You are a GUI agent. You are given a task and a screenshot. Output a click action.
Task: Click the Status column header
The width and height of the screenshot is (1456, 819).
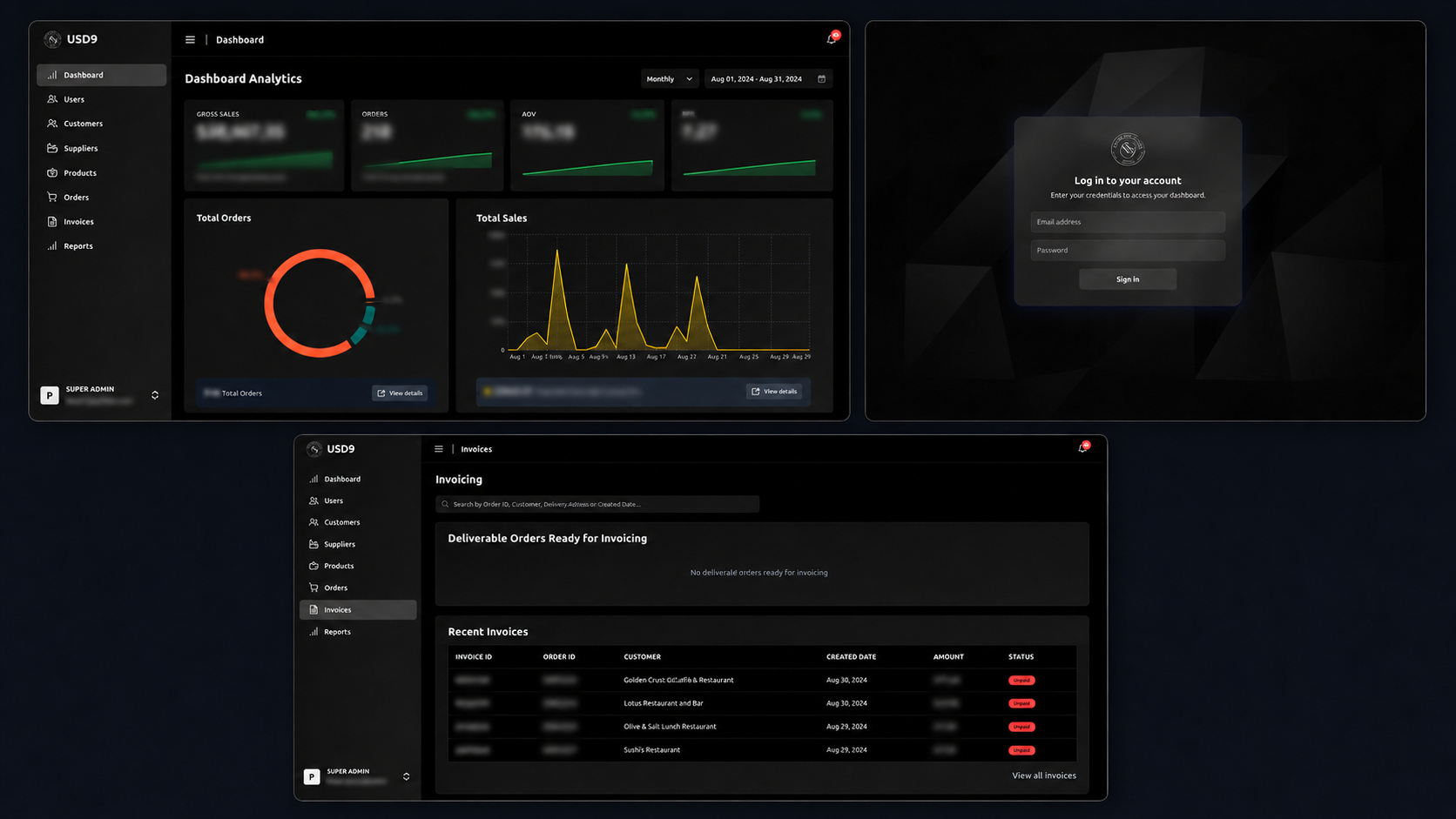tap(1021, 657)
